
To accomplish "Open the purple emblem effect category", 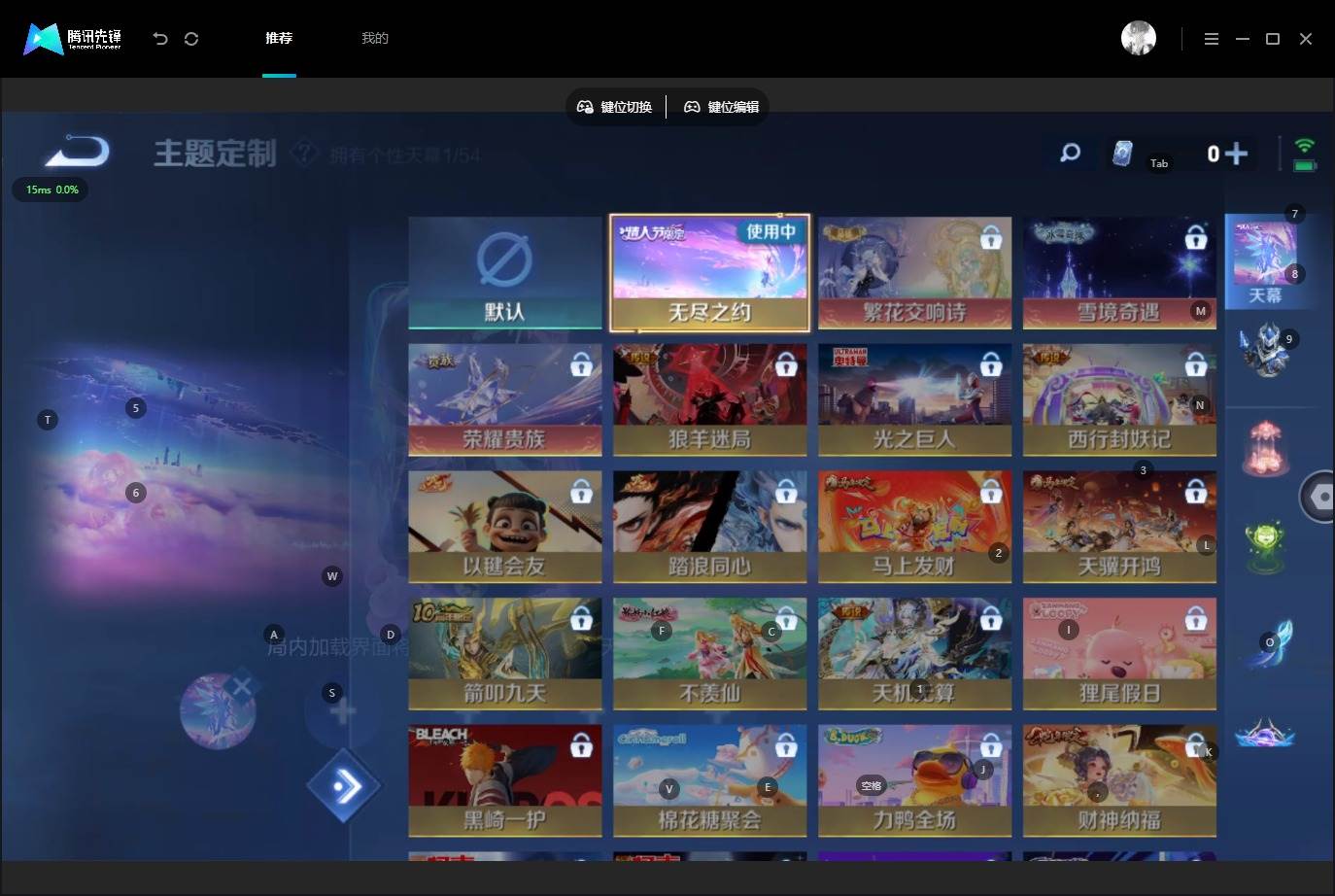I will (x=1265, y=733).
